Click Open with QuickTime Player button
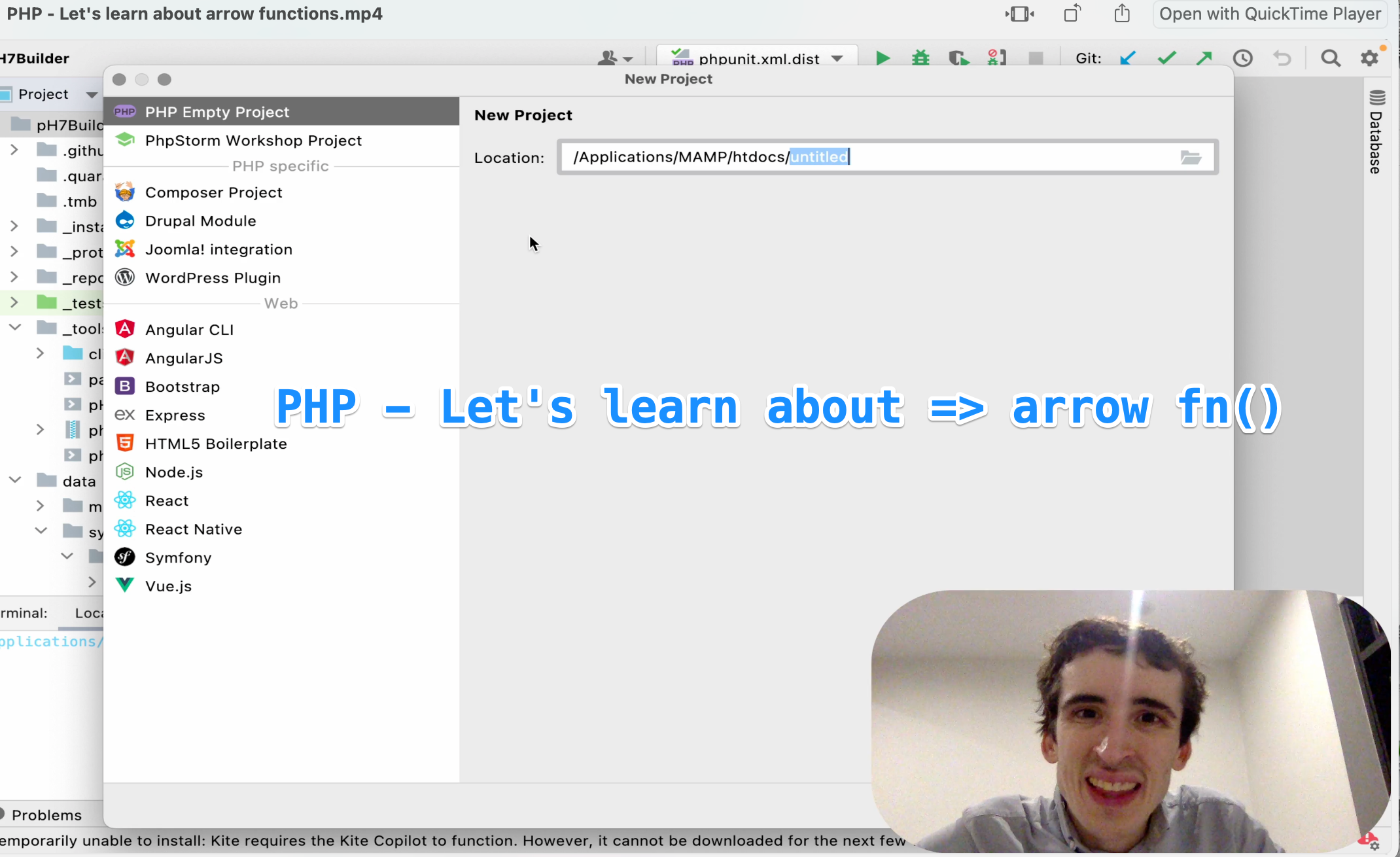Viewport: 1400px width, 857px height. point(1269,14)
